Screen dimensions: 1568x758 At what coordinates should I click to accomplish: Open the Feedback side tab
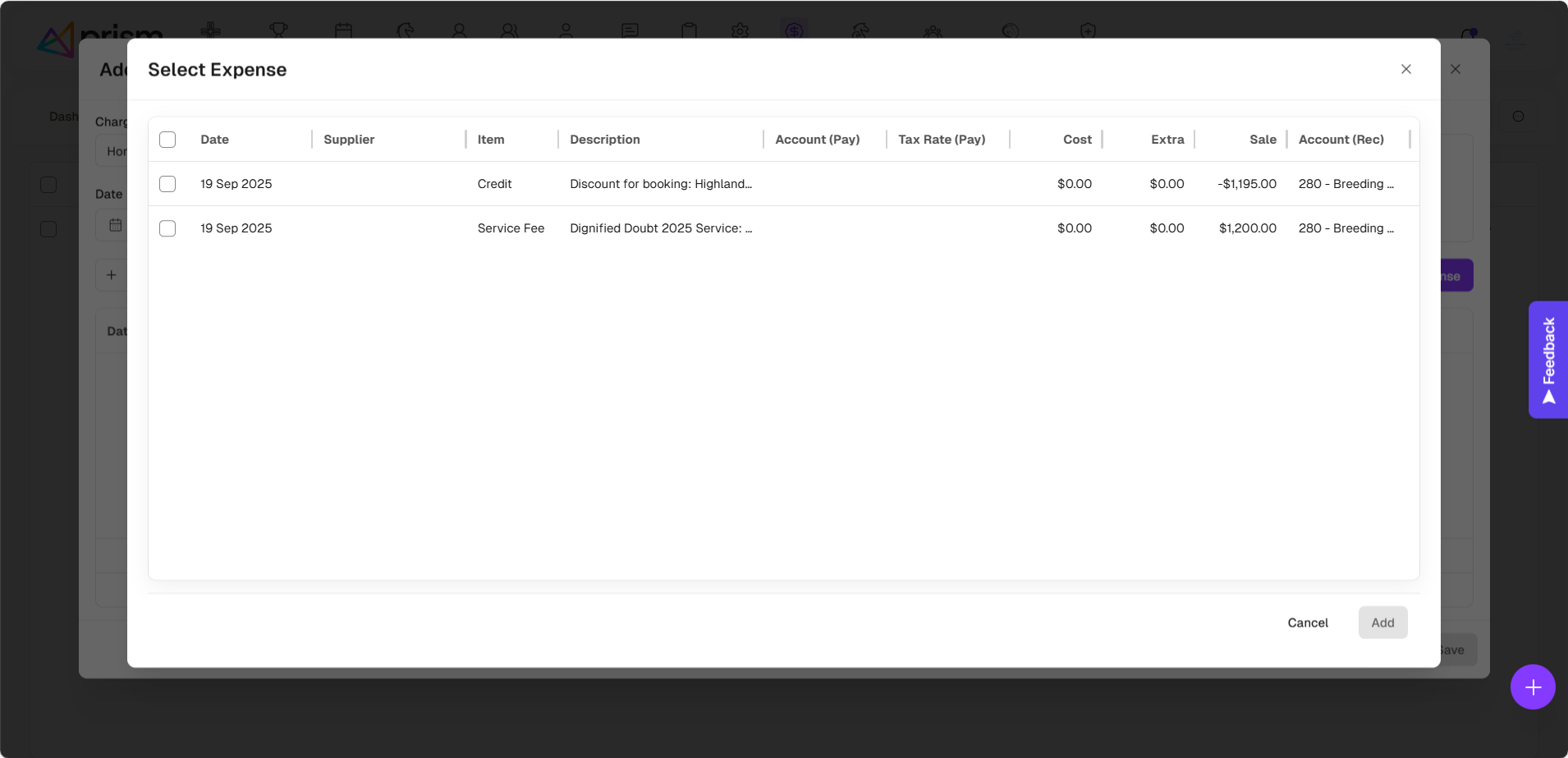click(x=1548, y=360)
